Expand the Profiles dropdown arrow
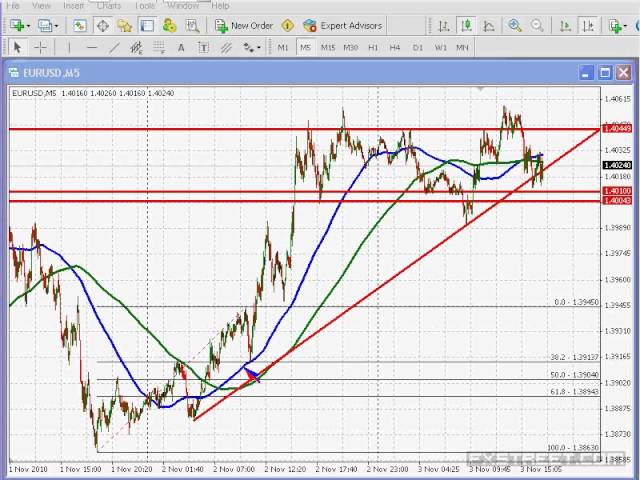 click(56, 26)
